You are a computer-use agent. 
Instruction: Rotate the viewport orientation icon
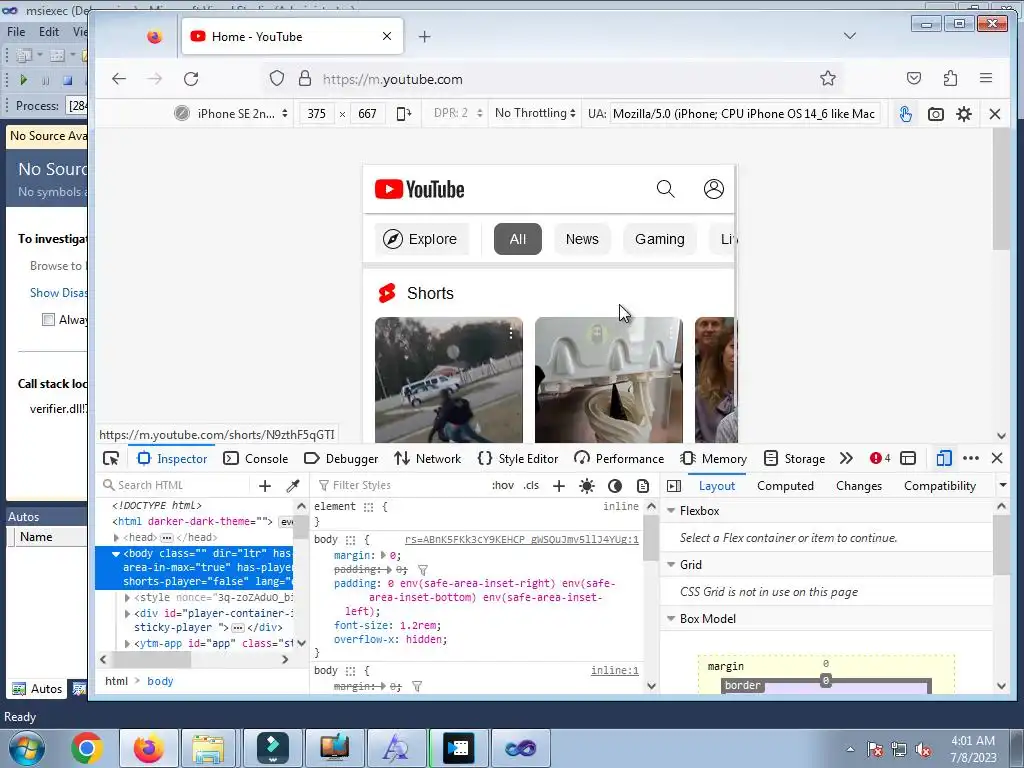coord(404,114)
